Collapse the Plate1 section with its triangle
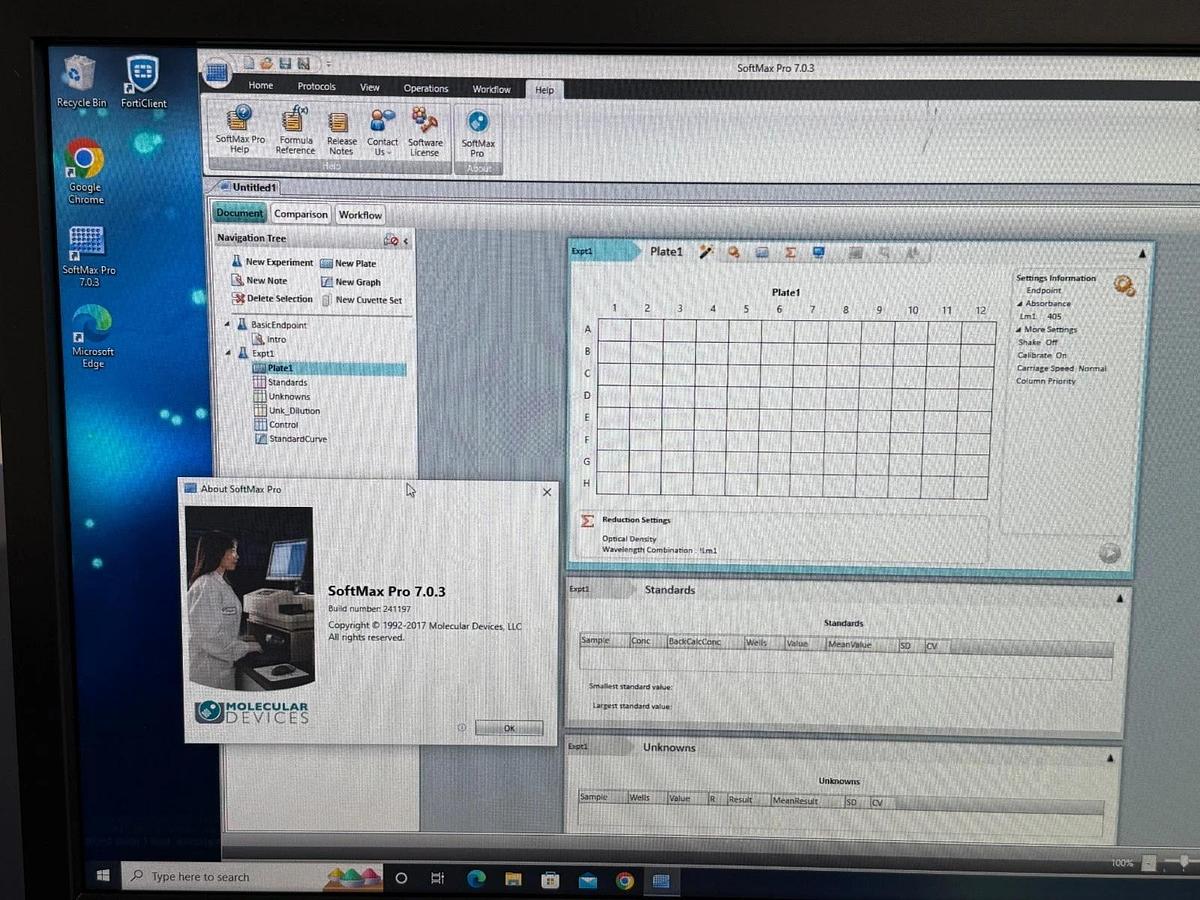 1142,254
